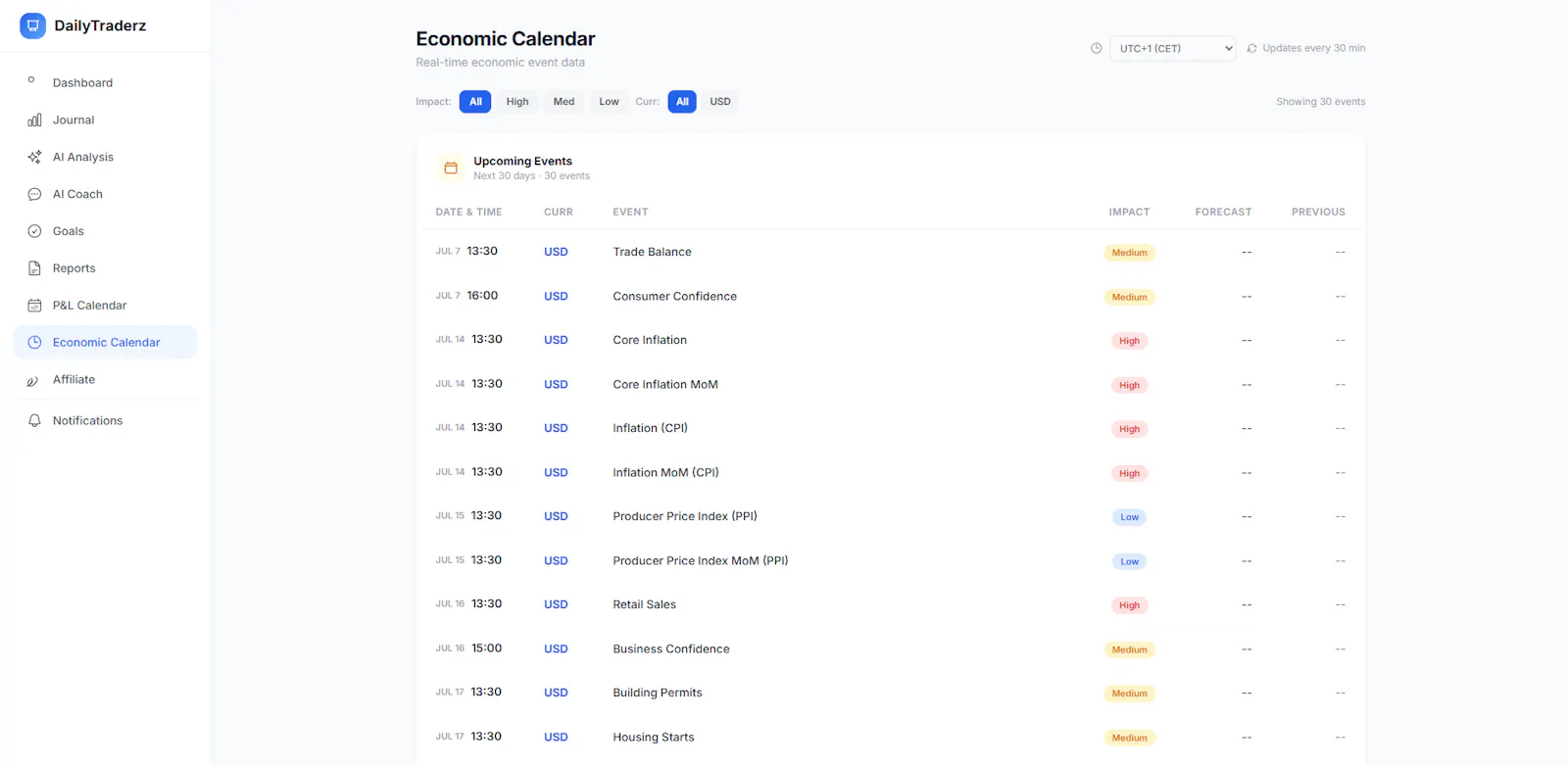
Task: Open the UTC+1 (CET) timezone dropdown
Action: tap(1172, 48)
